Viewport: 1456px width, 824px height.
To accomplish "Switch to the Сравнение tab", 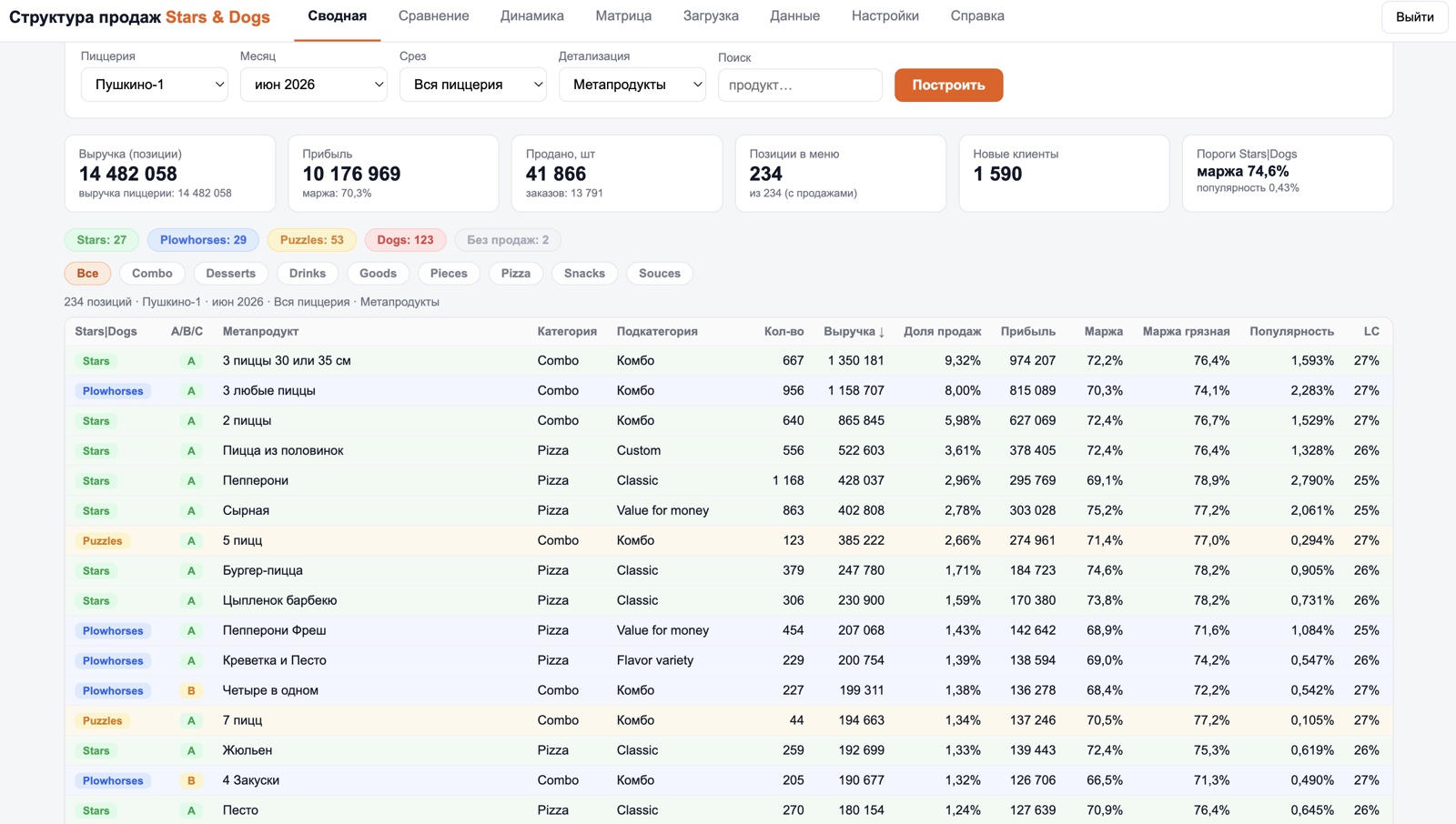I will click(434, 16).
